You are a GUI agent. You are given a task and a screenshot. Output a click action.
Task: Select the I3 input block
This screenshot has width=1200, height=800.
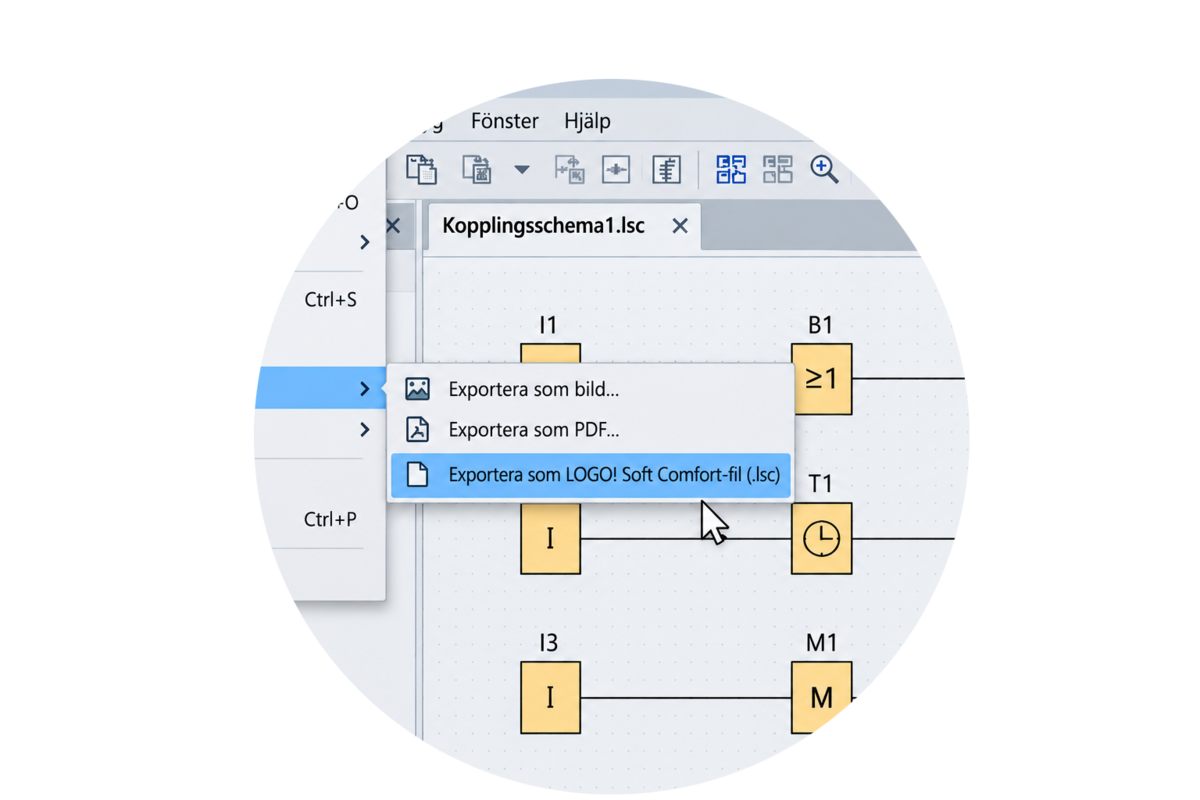[x=550, y=697]
